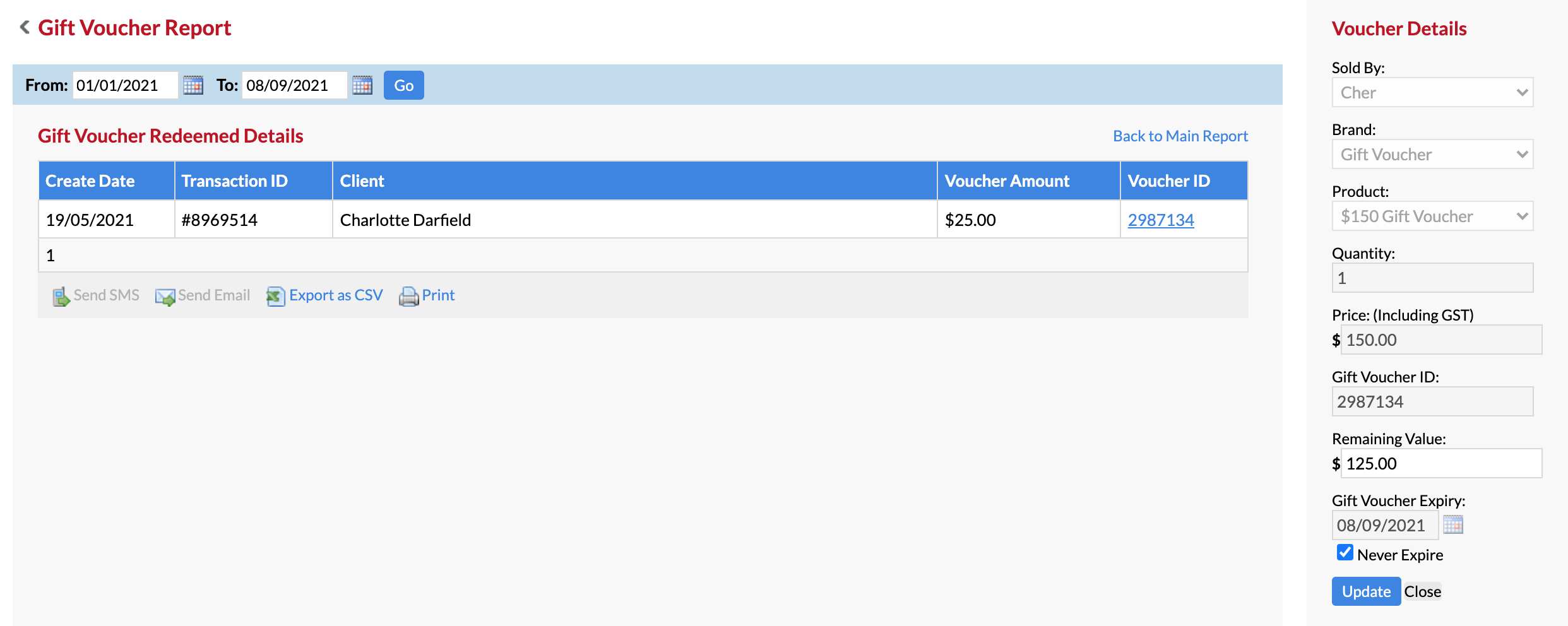Open the From date calendar icon
This screenshot has height=626, width=1568.
click(193, 85)
